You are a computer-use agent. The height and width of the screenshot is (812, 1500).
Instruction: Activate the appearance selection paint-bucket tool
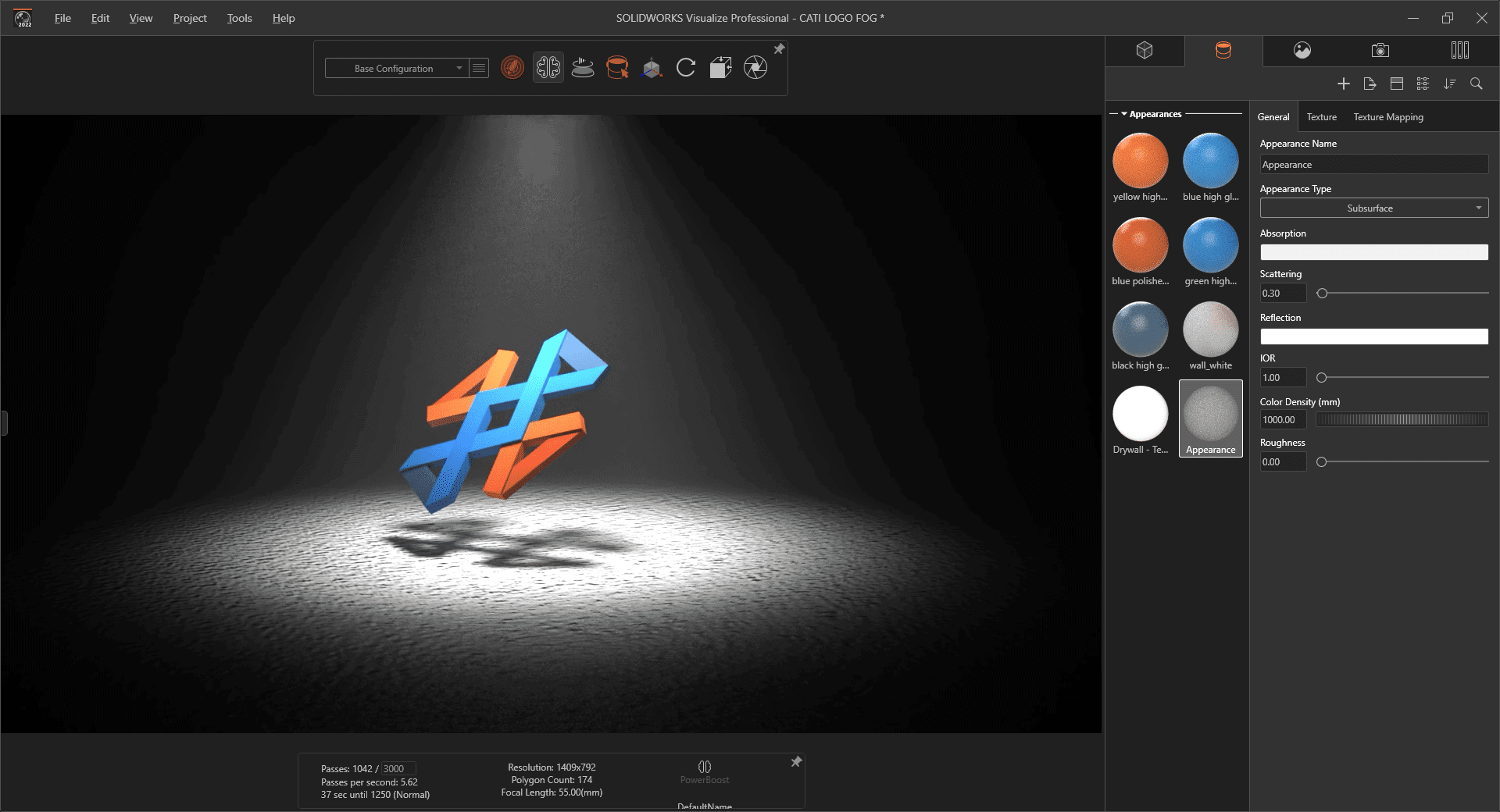point(617,68)
